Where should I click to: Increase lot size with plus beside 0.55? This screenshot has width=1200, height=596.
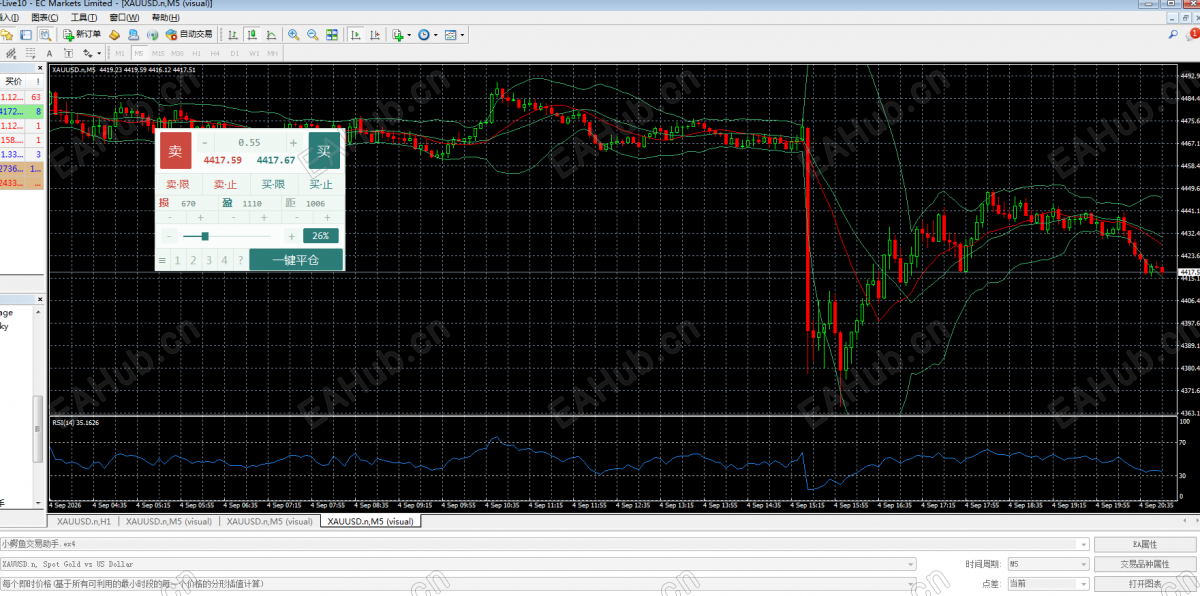click(294, 142)
